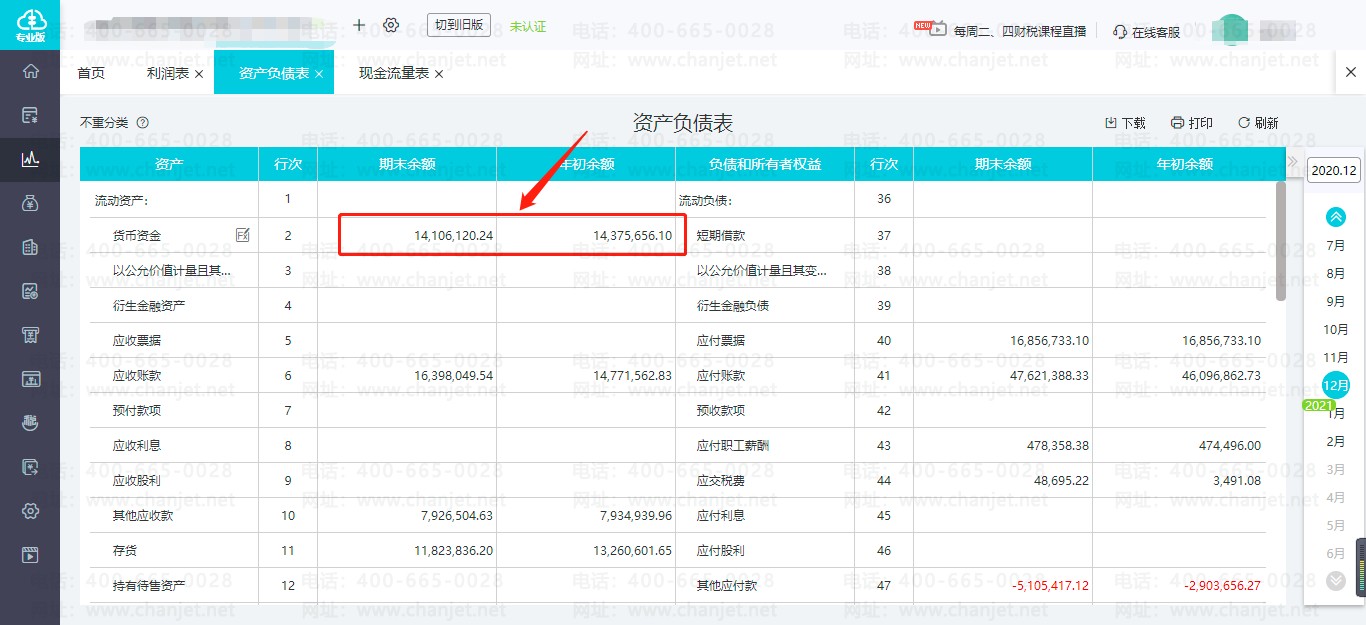
Task: Click the 不重分类 label
Action: coord(104,122)
